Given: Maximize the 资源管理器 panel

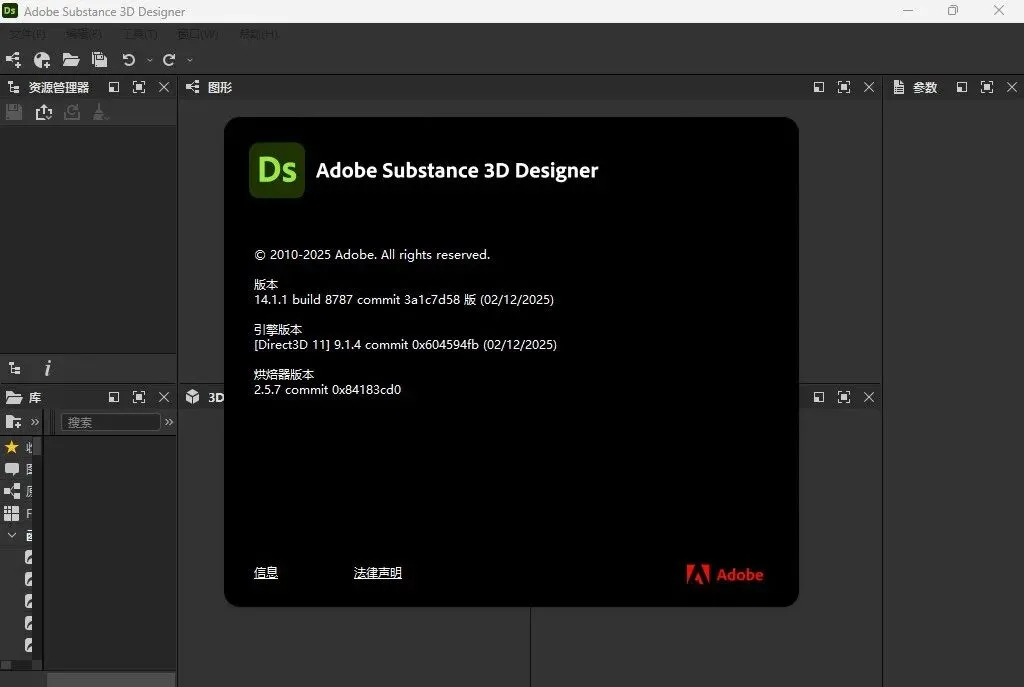Looking at the screenshot, I should (139, 87).
